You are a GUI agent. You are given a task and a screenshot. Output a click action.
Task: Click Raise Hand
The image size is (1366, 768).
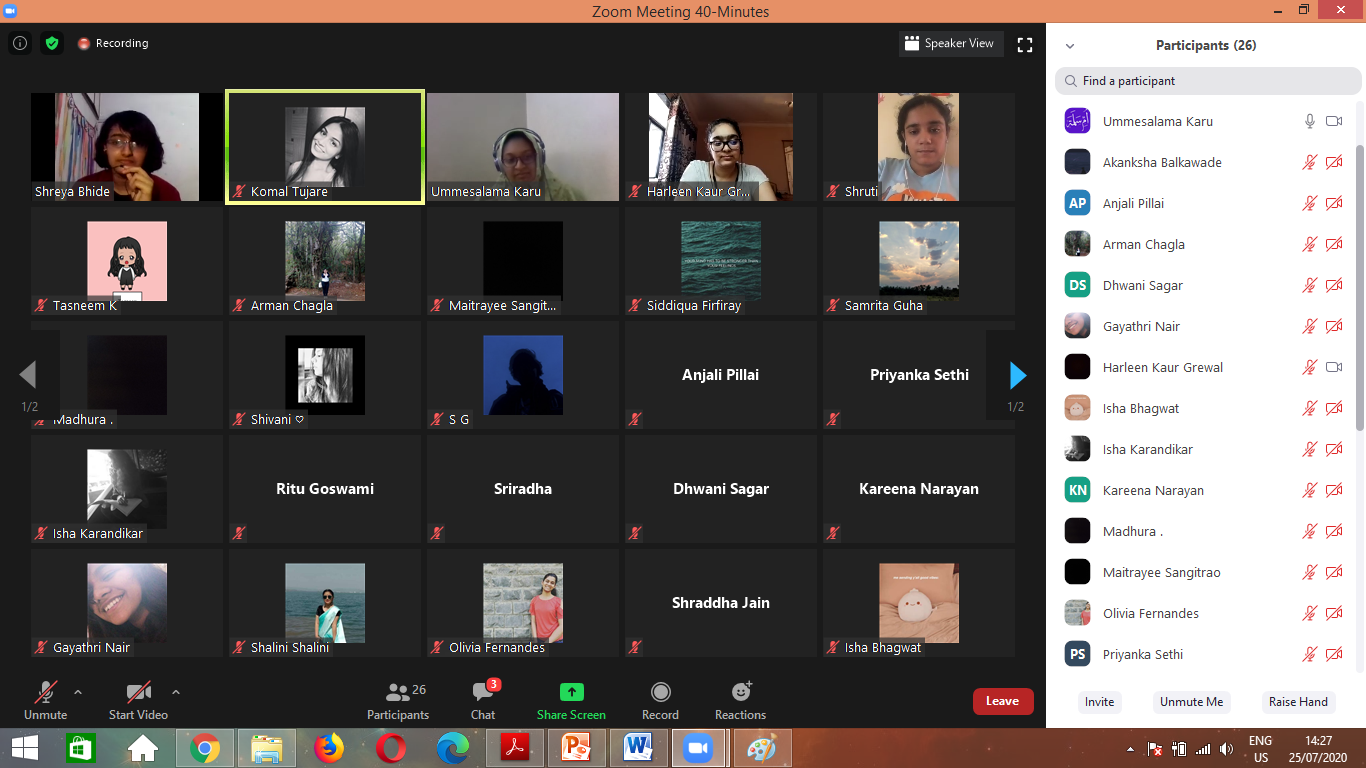[1297, 702]
